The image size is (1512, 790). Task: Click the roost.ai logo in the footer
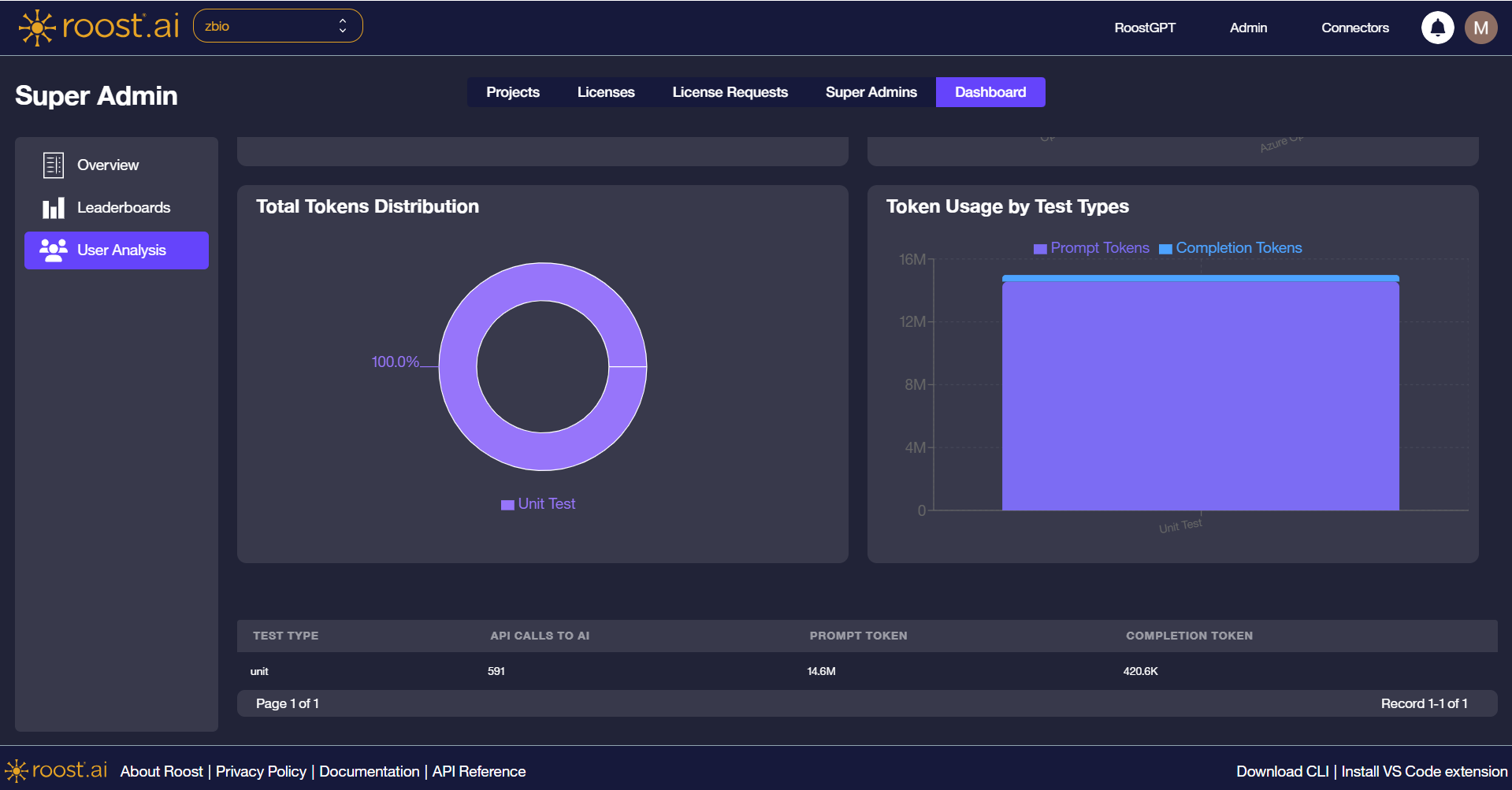pyautogui.click(x=54, y=770)
